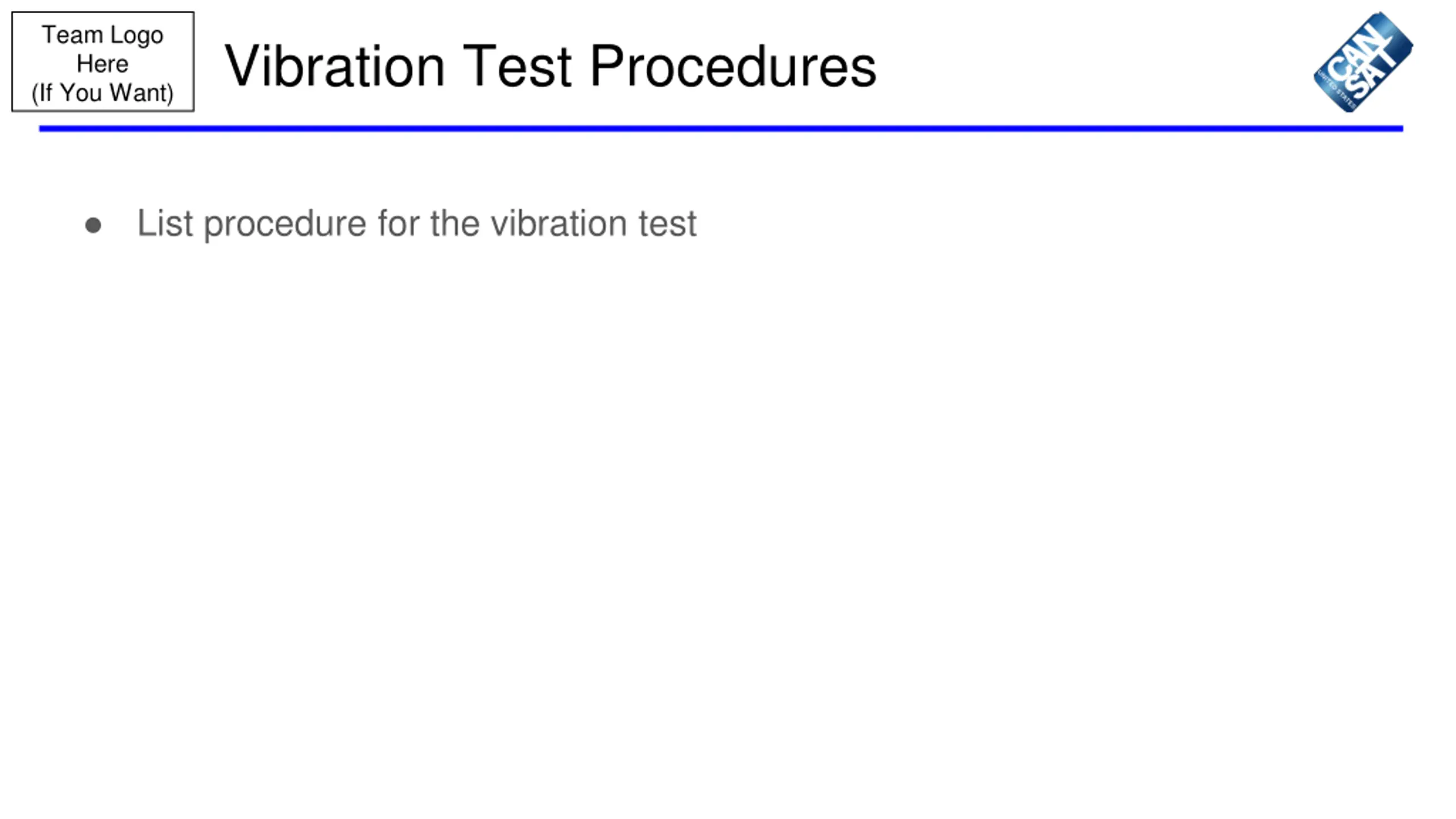Screen dimensions: 1456x819
Task: Click the "Here" line in the logo box
Action: 103,64
